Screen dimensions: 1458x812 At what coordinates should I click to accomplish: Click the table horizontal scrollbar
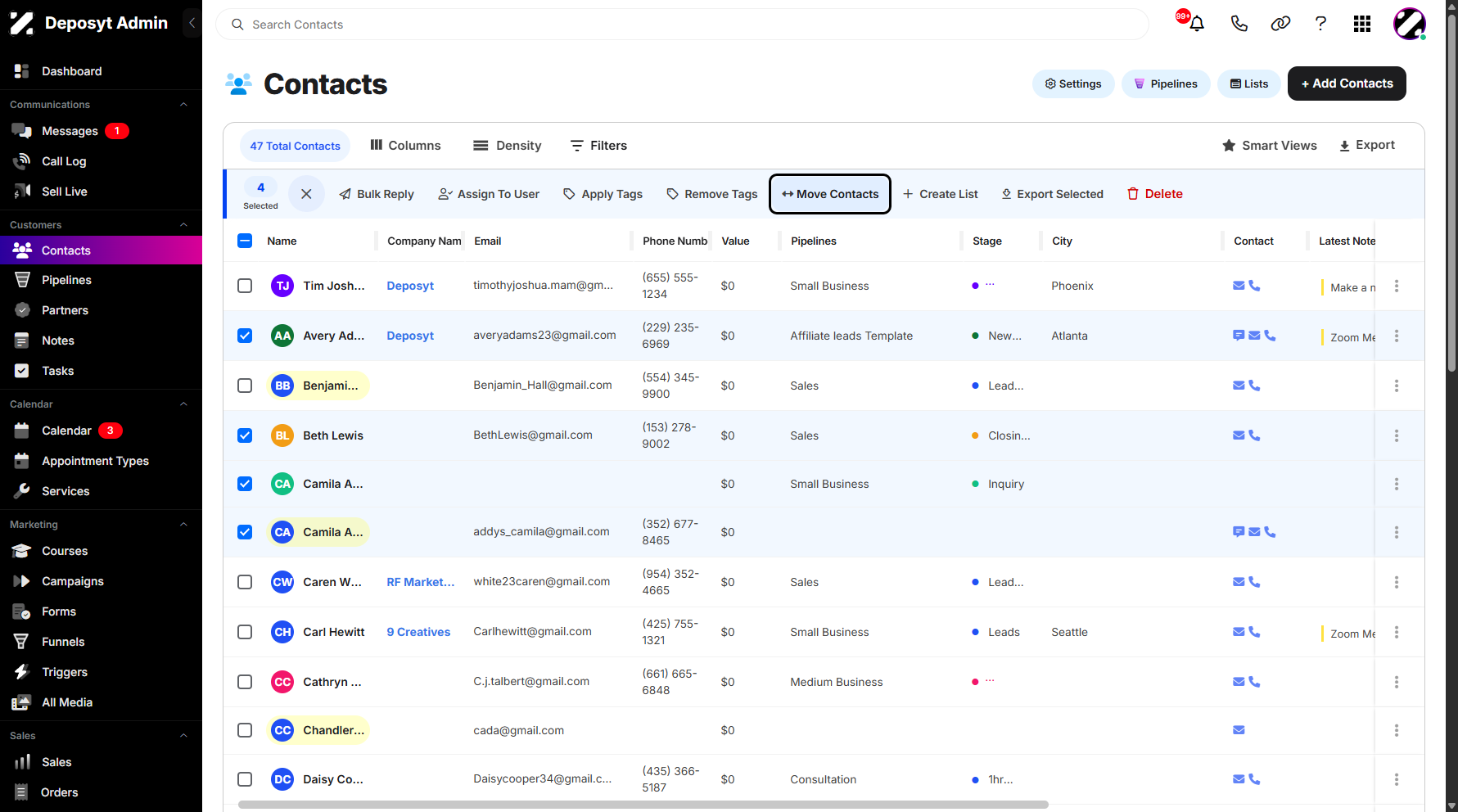(x=643, y=805)
